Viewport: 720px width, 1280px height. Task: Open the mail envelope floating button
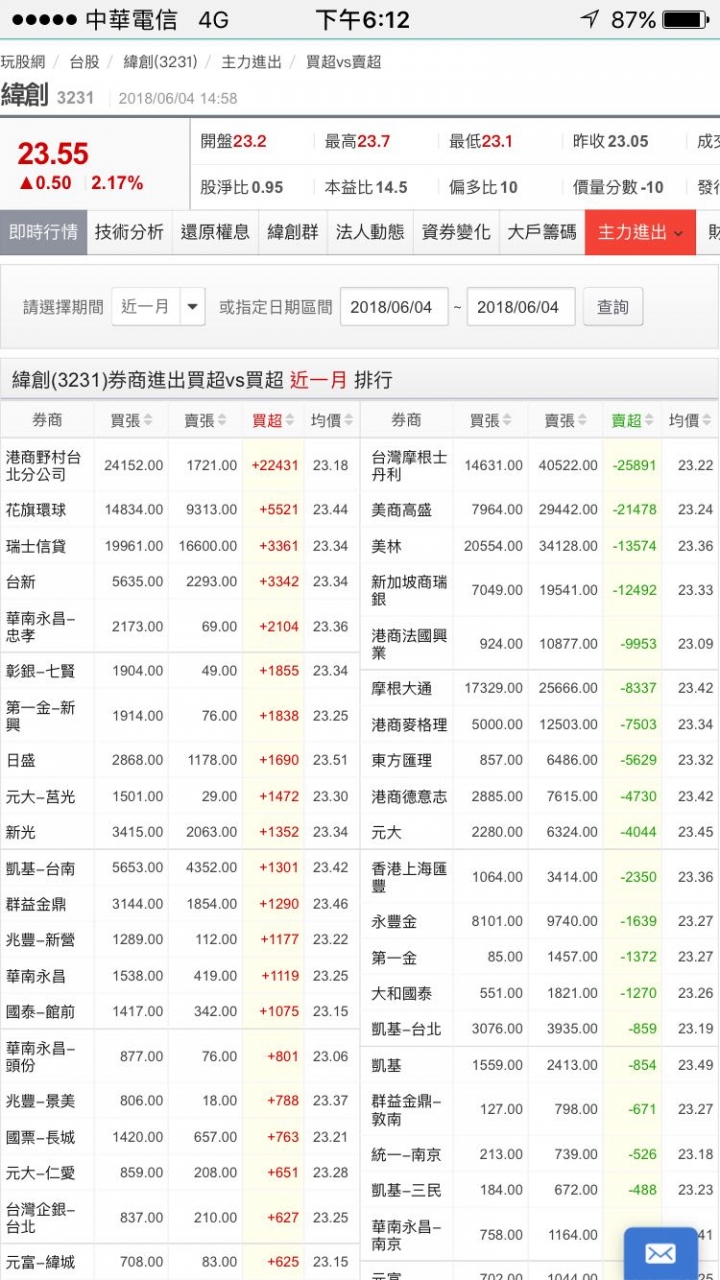pyautogui.click(x=661, y=1254)
